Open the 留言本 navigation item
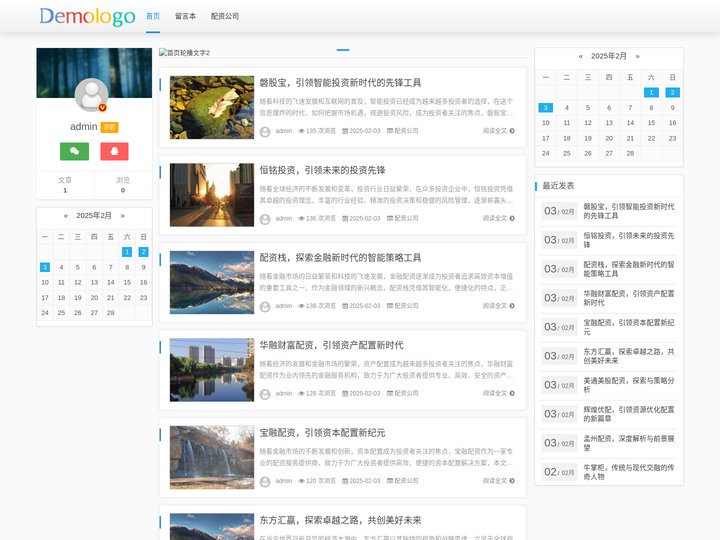 tap(185, 16)
